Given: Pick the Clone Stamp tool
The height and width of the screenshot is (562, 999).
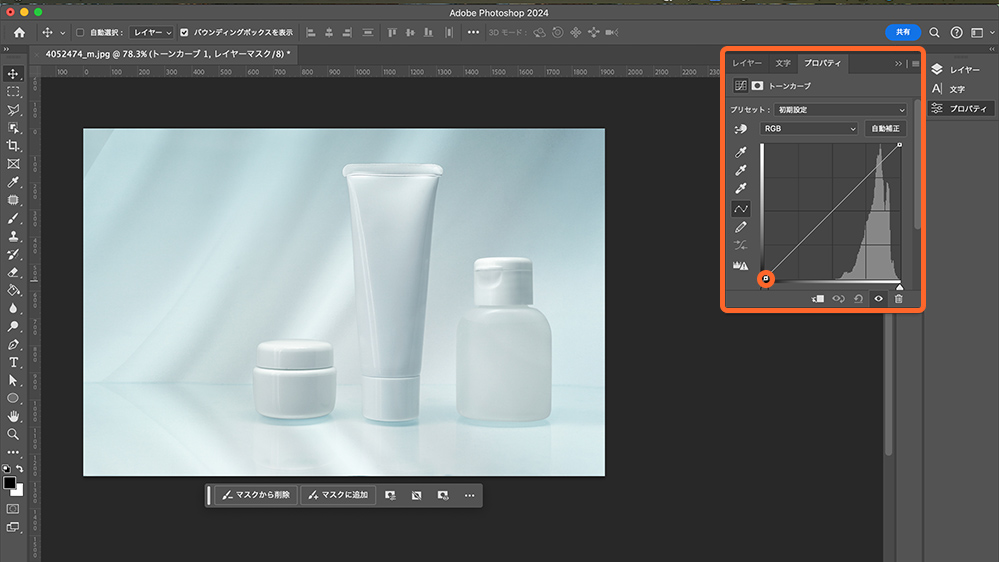Looking at the screenshot, I should (x=13, y=236).
